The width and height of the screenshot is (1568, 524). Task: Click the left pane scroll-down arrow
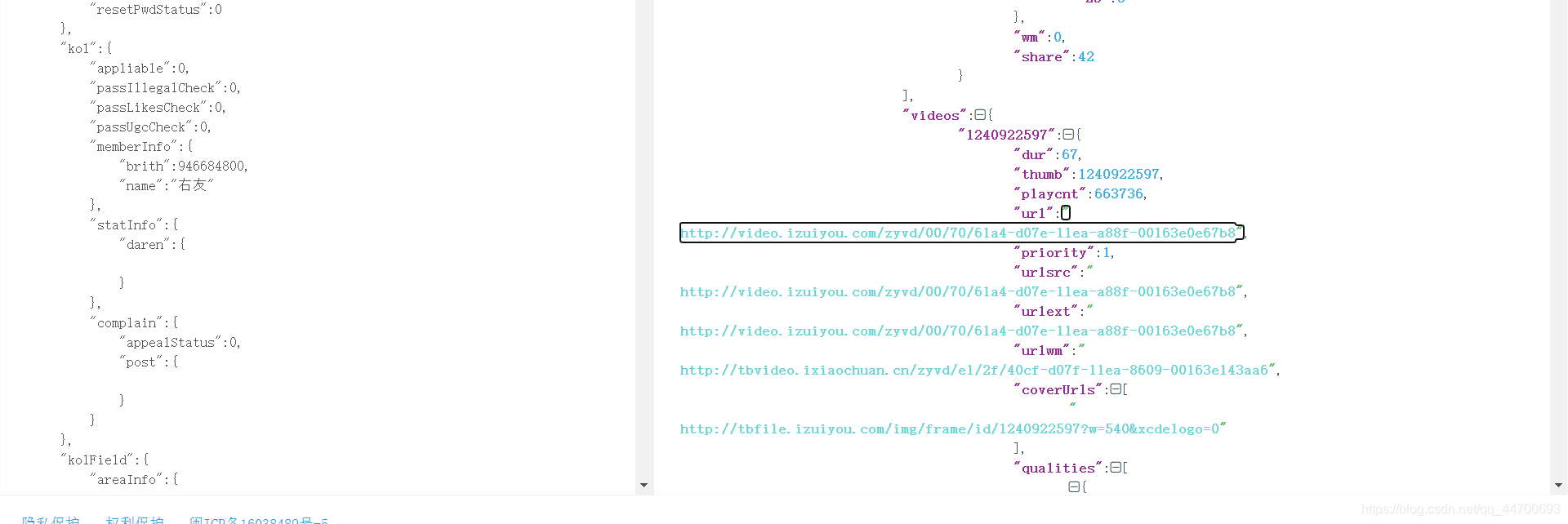(x=644, y=486)
